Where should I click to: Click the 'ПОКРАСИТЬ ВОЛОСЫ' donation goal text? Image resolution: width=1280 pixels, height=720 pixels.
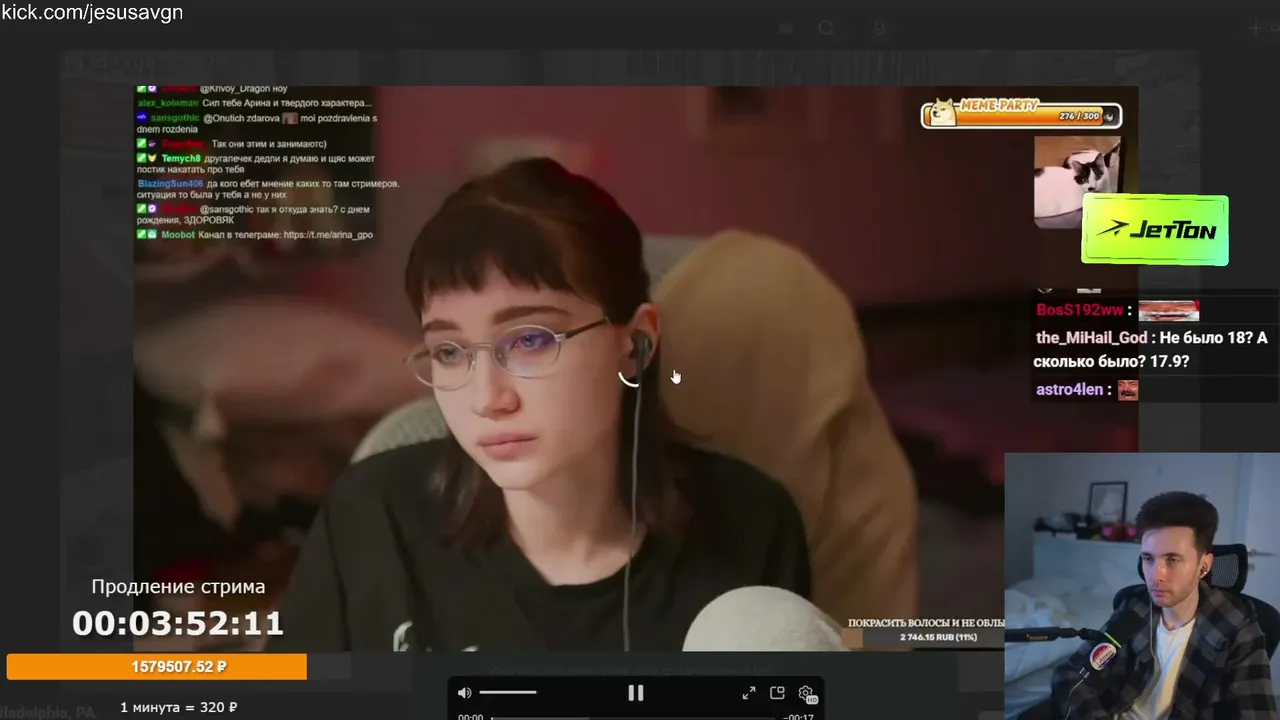point(926,623)
